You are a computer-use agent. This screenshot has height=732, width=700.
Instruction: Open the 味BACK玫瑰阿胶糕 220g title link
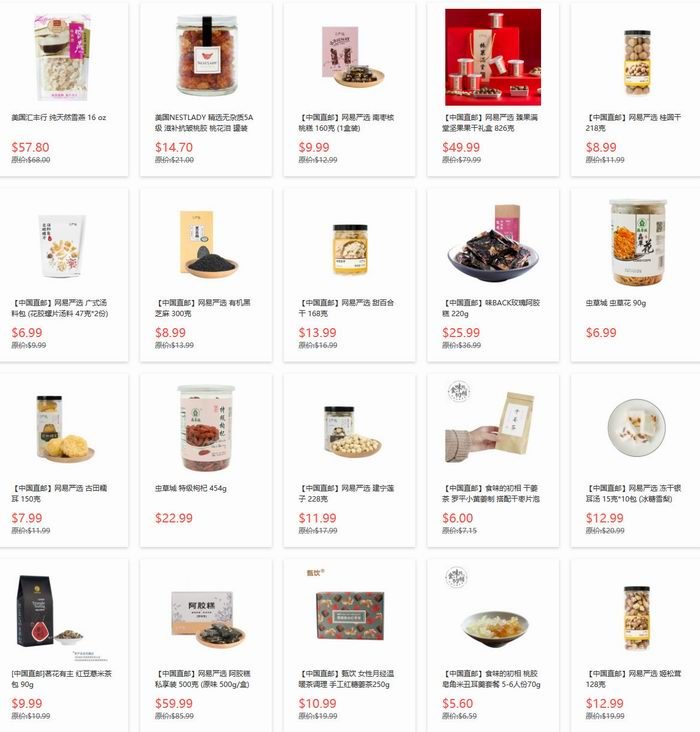pyautogui.click(x=491, y=308)
